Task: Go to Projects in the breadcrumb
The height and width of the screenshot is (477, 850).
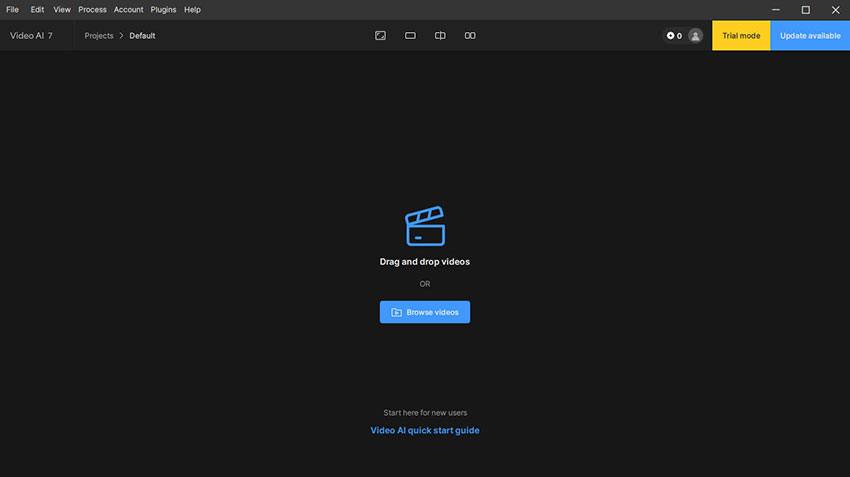Action: (99, 36)
